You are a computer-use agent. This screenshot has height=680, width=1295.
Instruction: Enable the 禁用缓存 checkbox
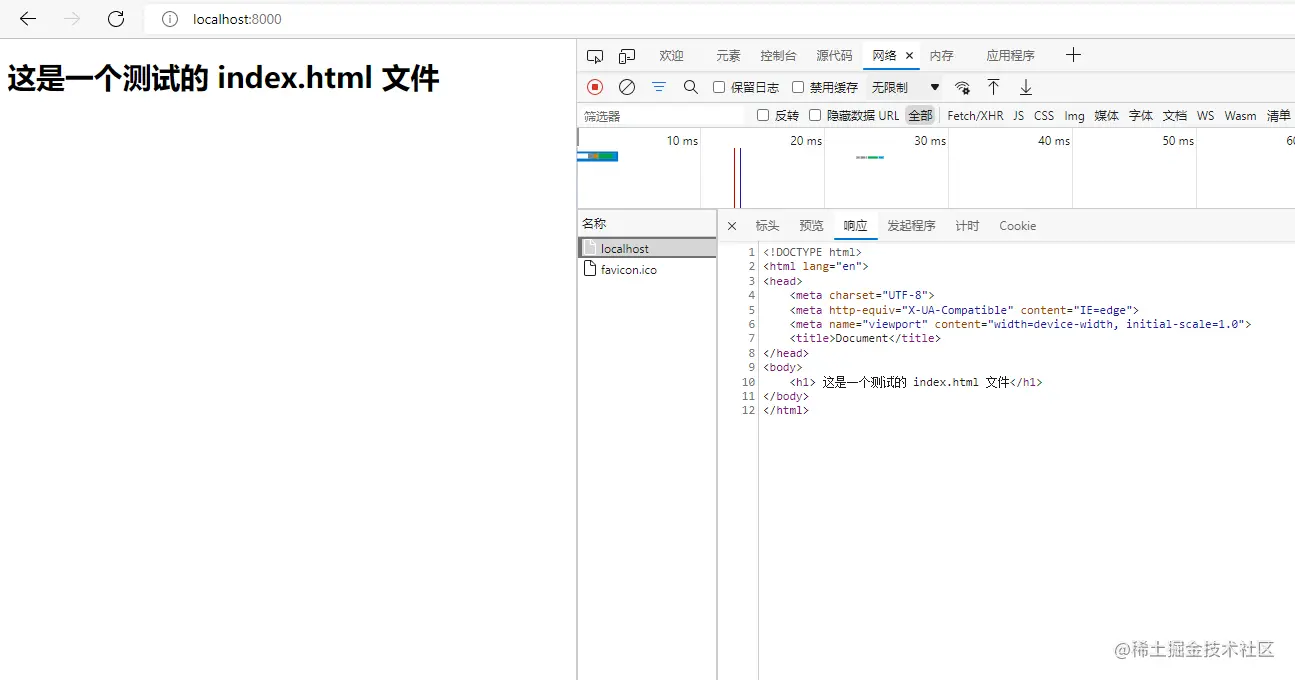tap(796, 87)
